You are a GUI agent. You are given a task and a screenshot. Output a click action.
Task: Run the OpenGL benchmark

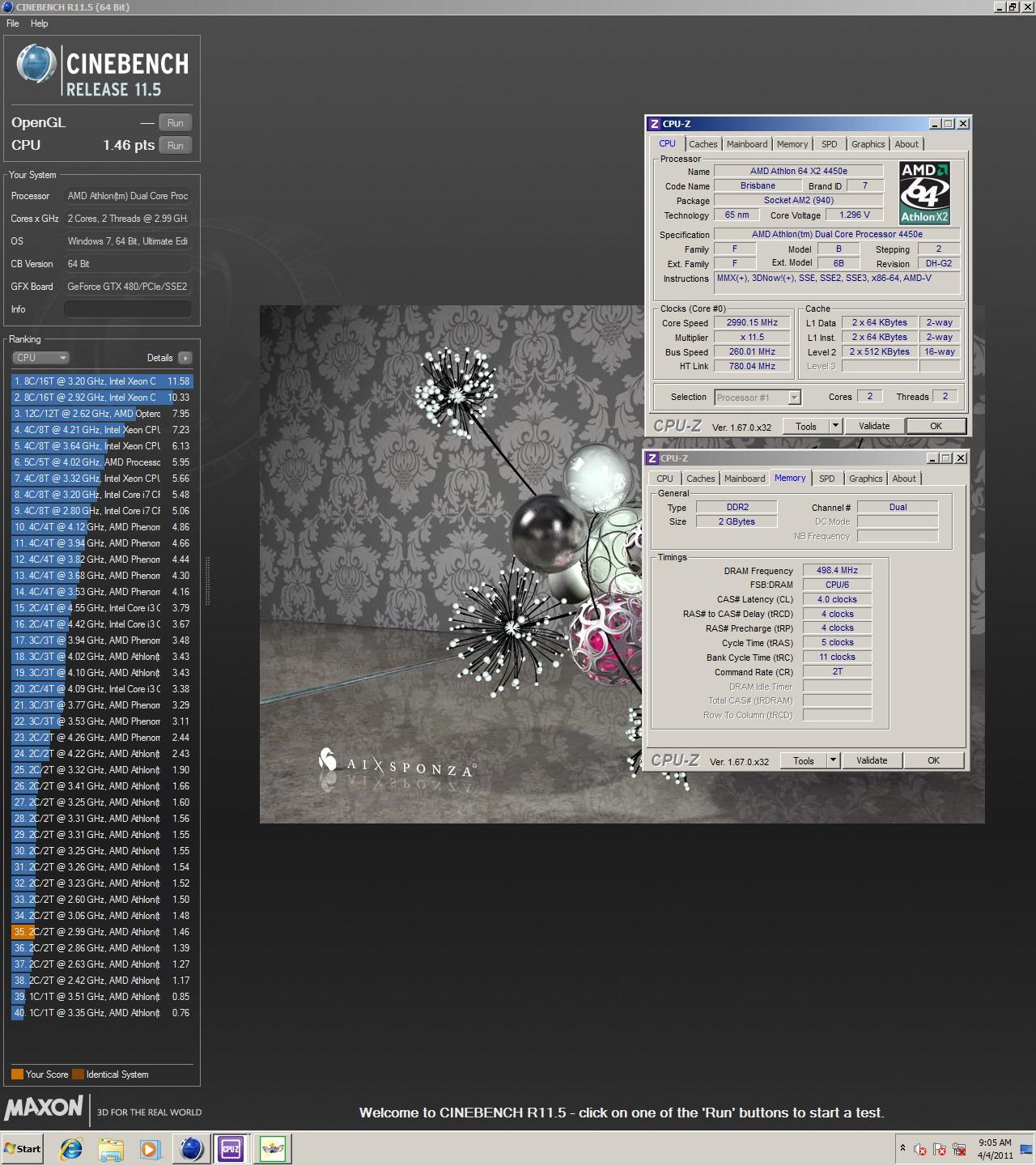tap(176, 123)
